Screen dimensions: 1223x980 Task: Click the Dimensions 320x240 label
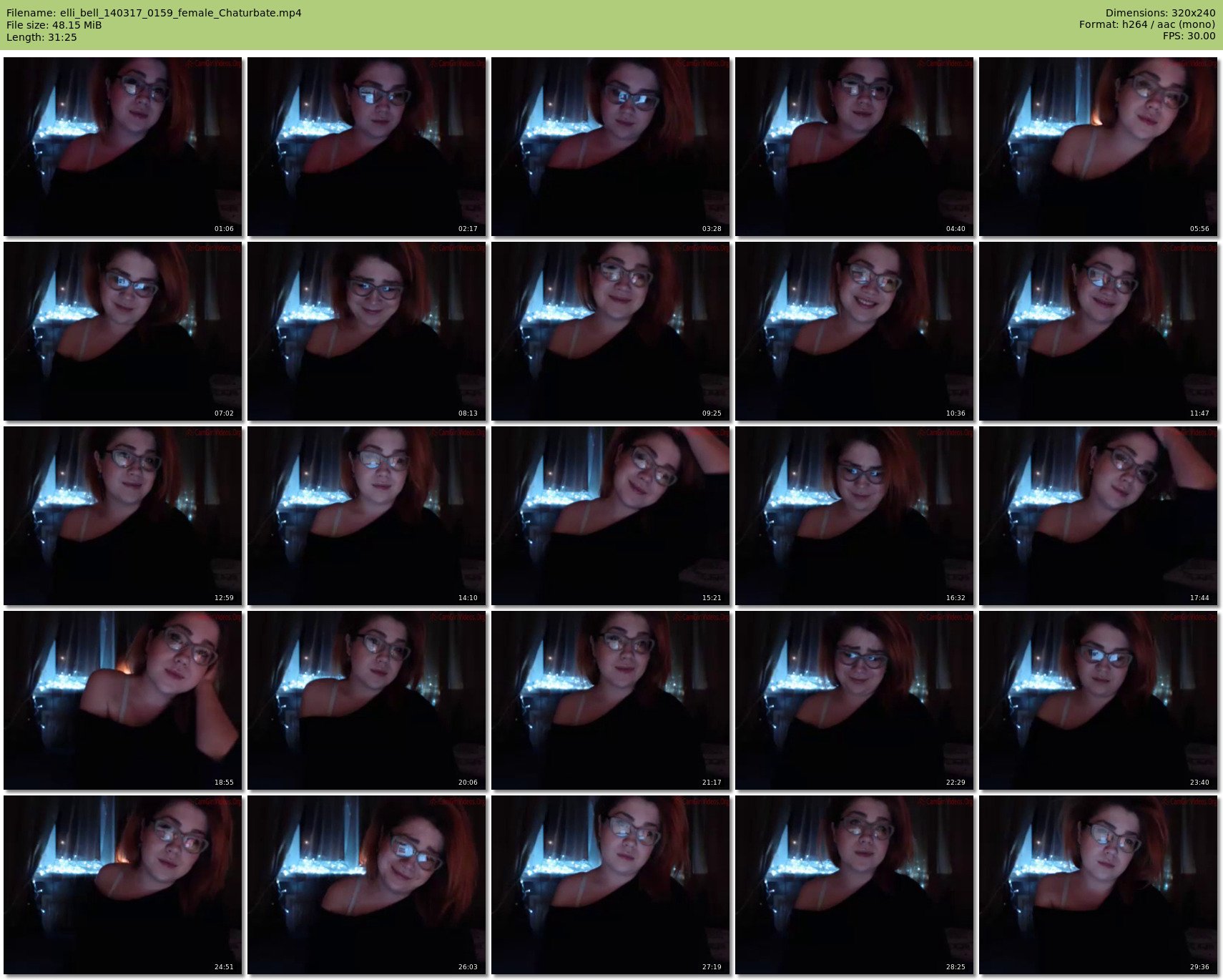(1160, 13)
